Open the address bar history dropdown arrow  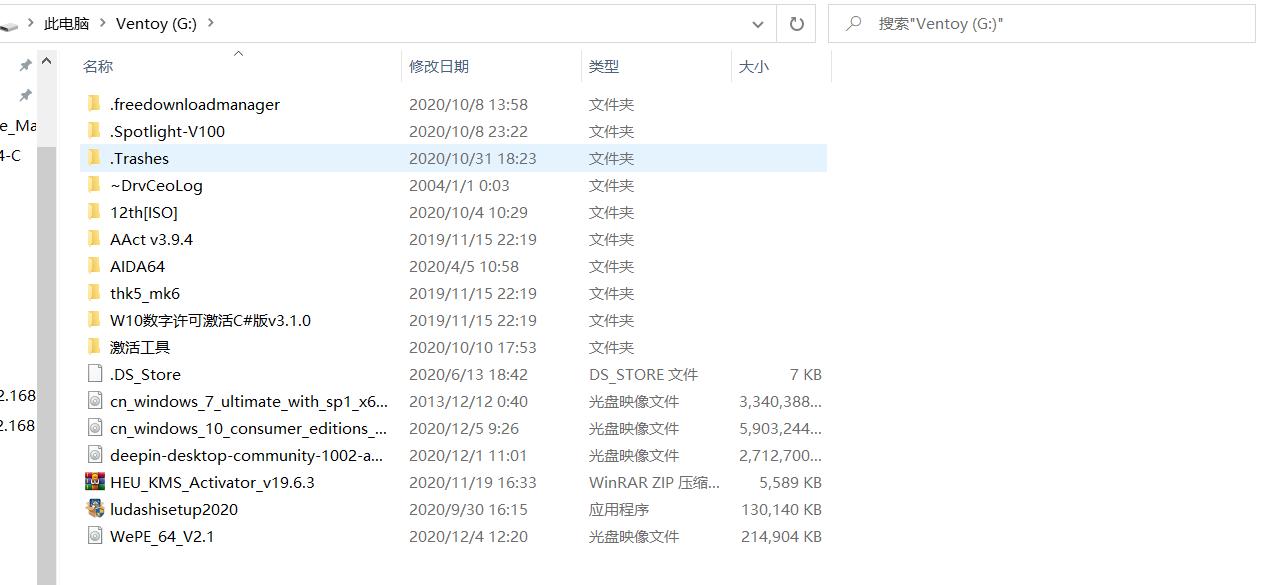coord(758,23)
